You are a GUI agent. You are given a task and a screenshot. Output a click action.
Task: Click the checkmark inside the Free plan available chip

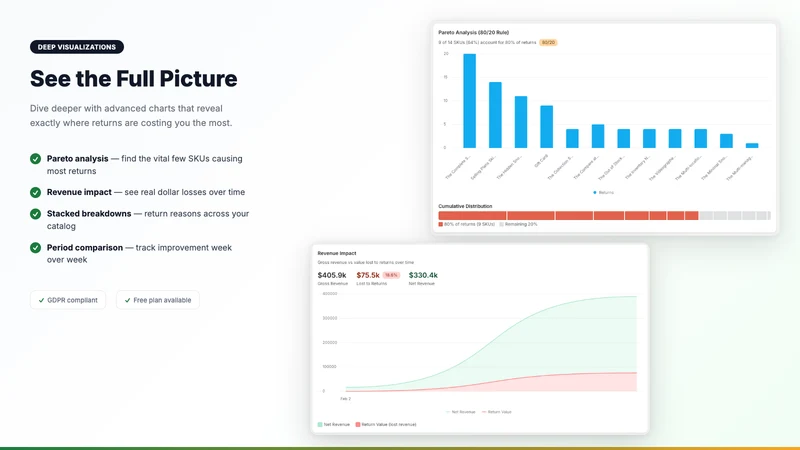(128, 300)
